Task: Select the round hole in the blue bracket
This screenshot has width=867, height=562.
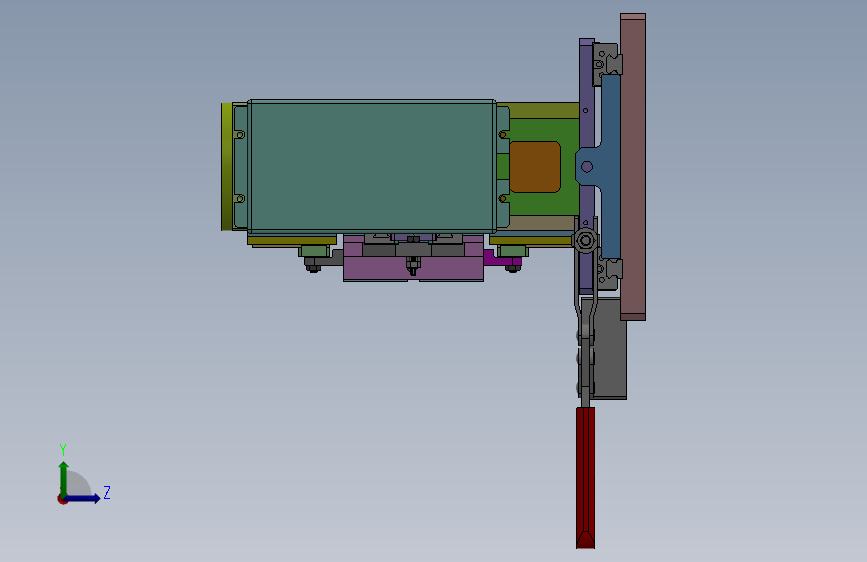Action: click(587, 166)
